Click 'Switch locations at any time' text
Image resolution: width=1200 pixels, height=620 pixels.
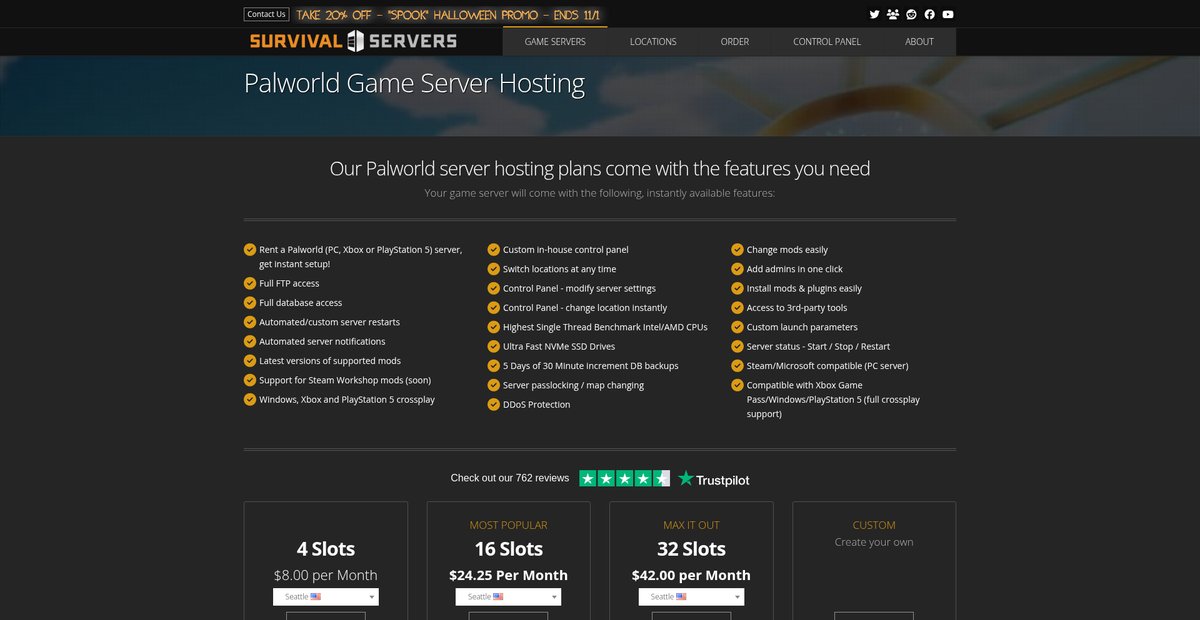pyautogui.click(x=559, y=269)
